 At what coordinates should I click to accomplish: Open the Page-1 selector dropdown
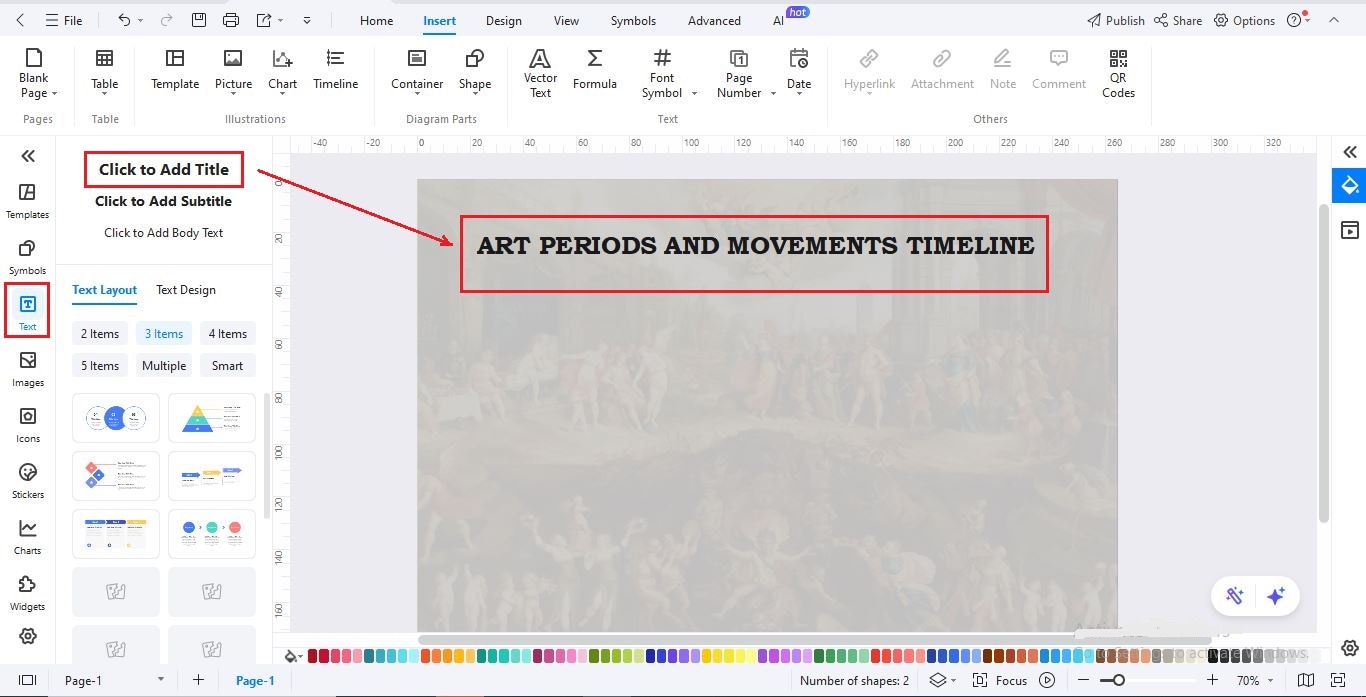113,680
